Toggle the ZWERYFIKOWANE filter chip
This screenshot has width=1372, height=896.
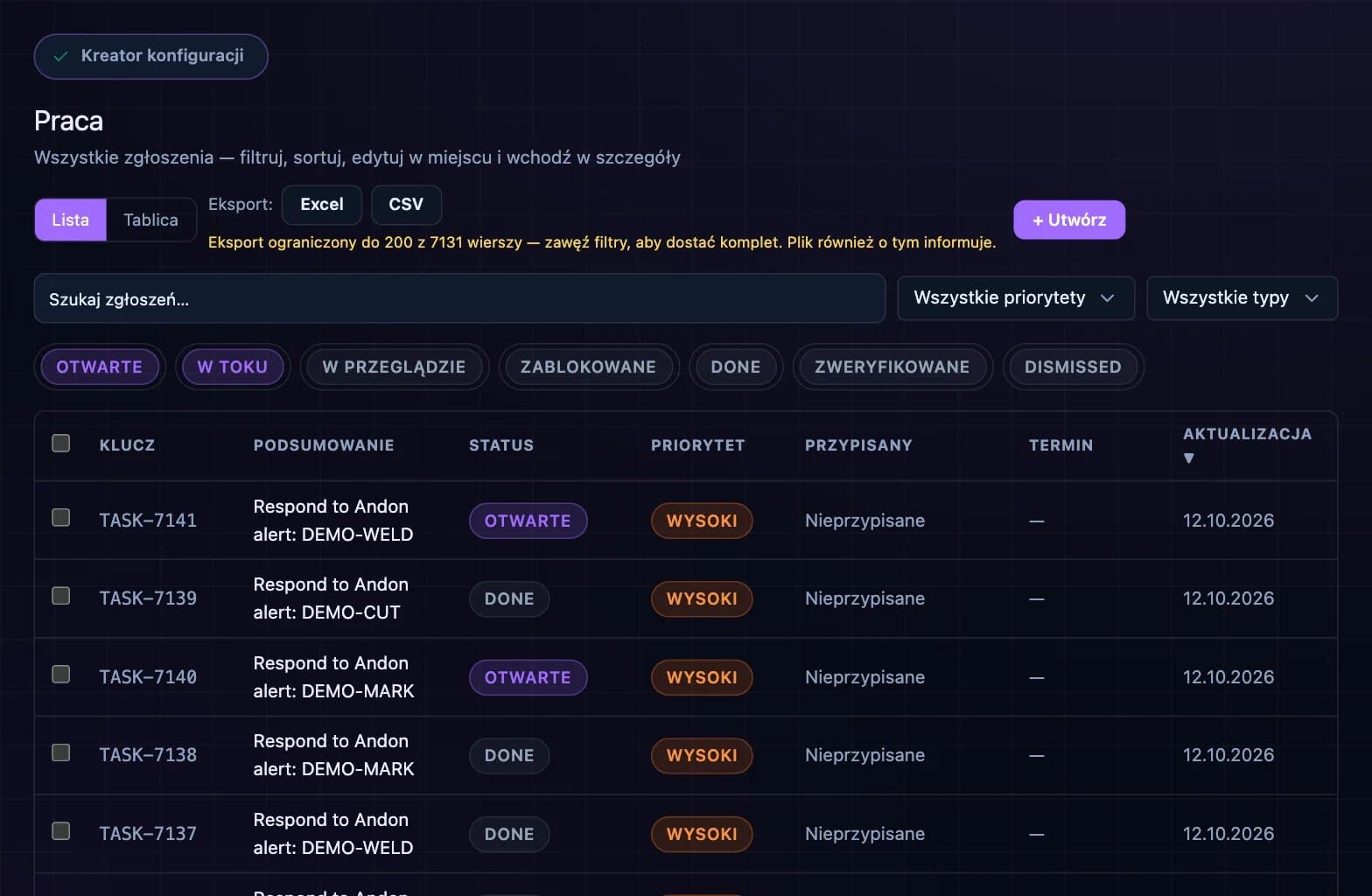pos(892,367)
